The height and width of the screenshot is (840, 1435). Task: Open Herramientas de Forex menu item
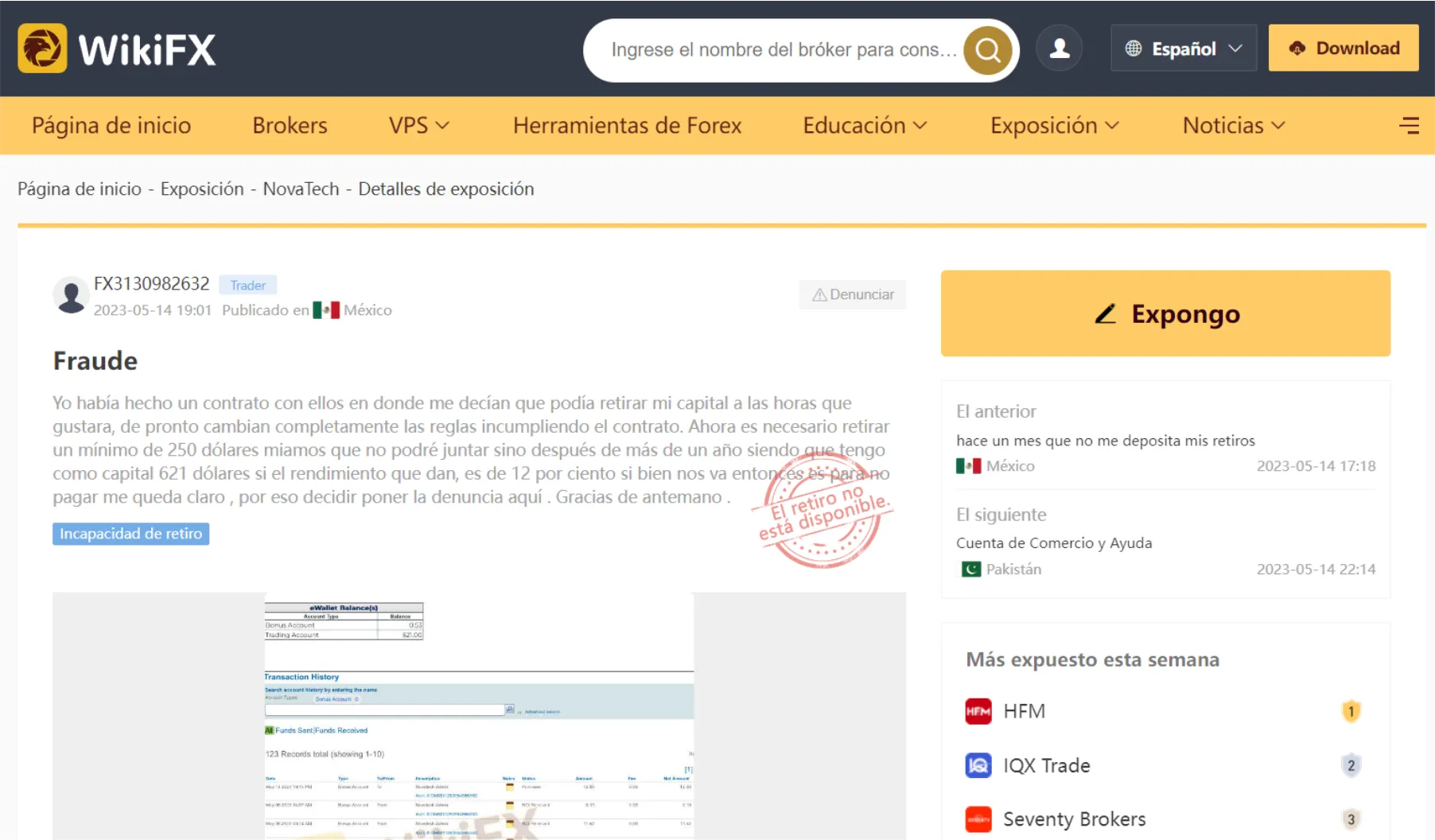click(627, 126)
